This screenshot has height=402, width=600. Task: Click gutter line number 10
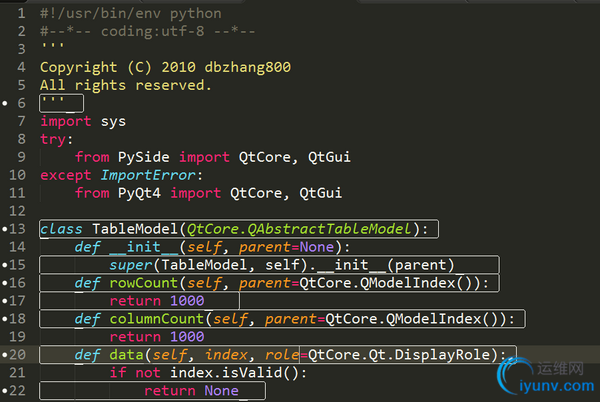pos(17,175)
